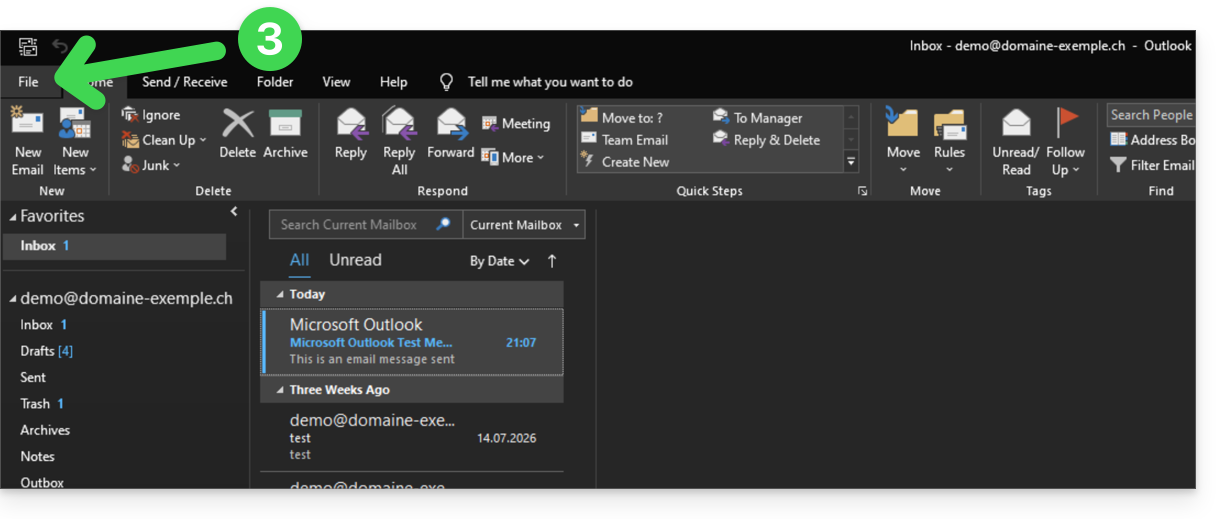Open the Microsoft Outlook Test Message email
1226x519 pixels.
pos(412,341)
